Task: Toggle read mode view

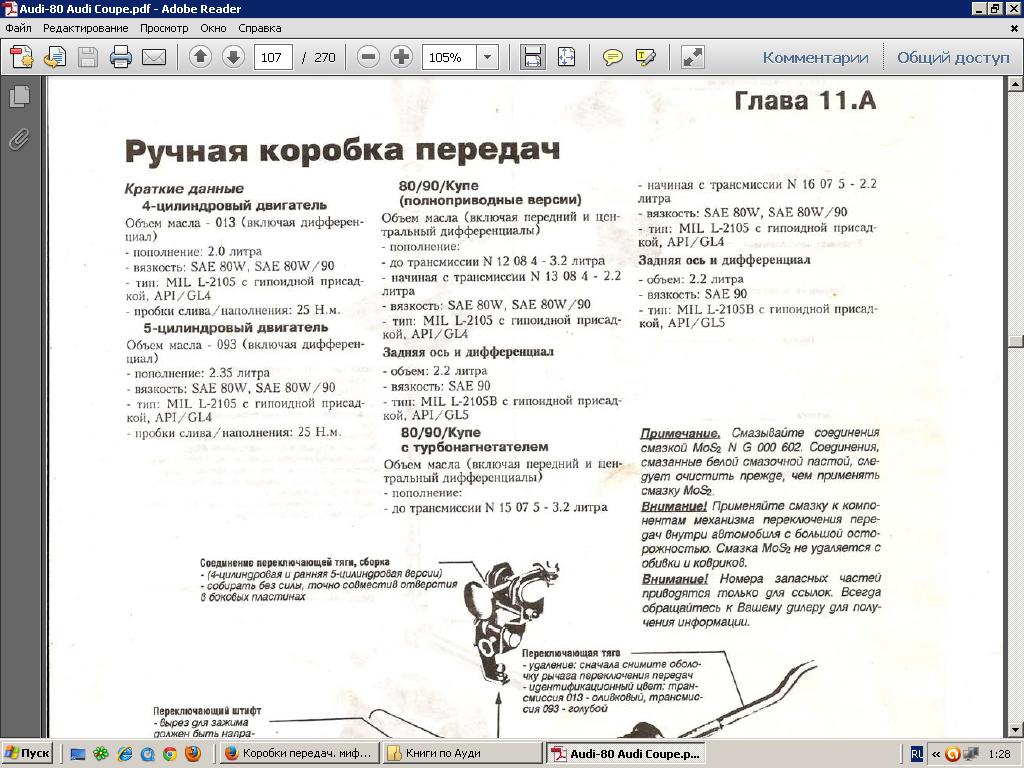Action: tap(692, 57)
